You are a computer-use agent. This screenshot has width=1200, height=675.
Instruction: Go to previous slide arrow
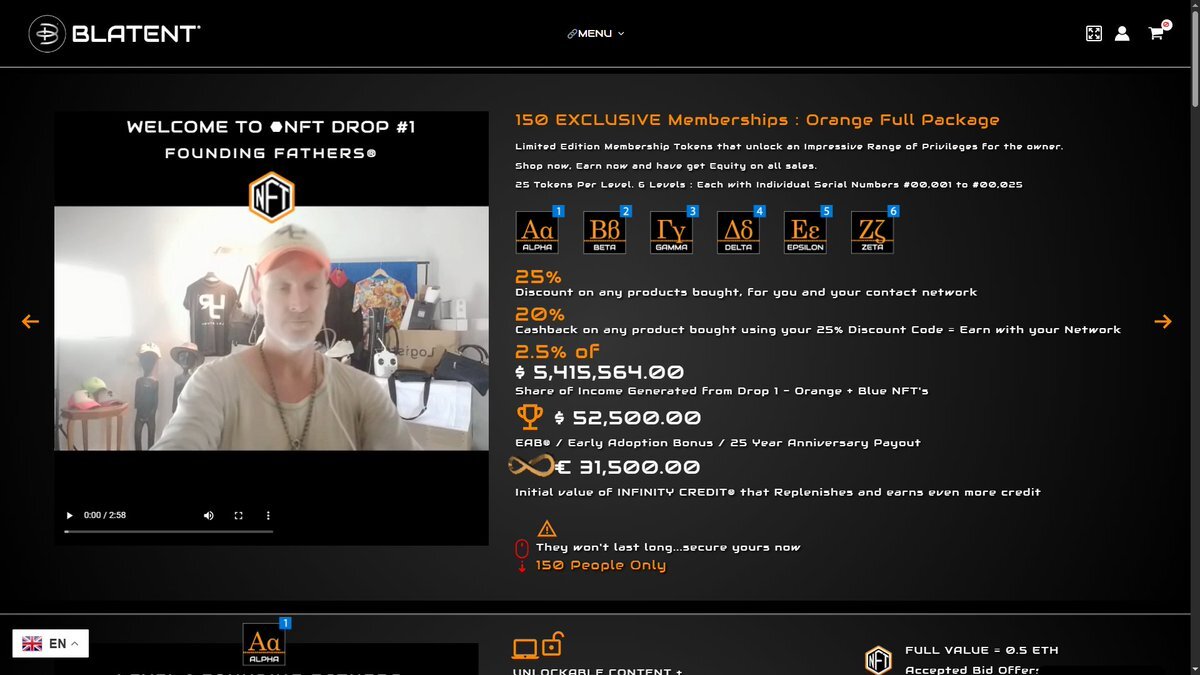(30, 321)
